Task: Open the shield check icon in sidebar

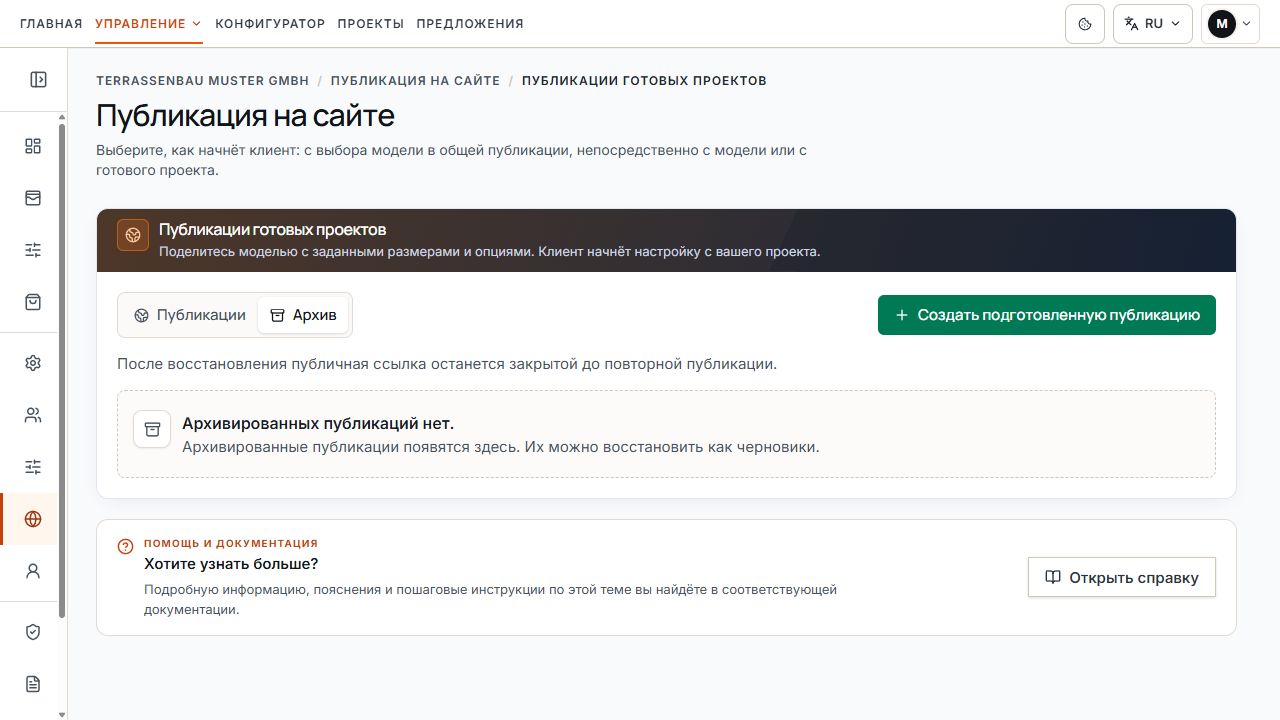Action: (33, 632)
